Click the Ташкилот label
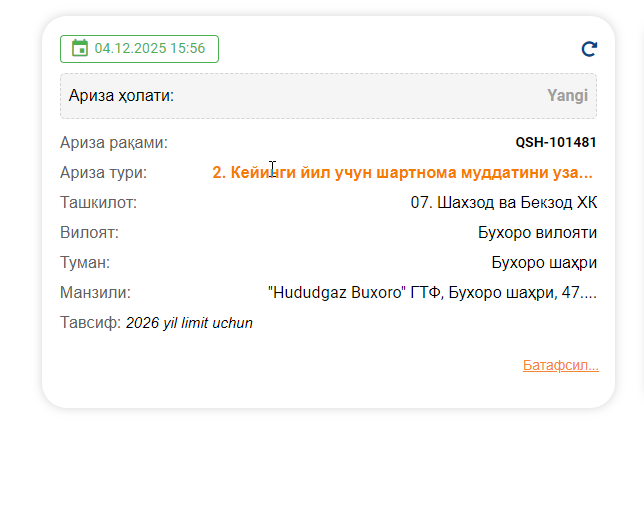 98,202
